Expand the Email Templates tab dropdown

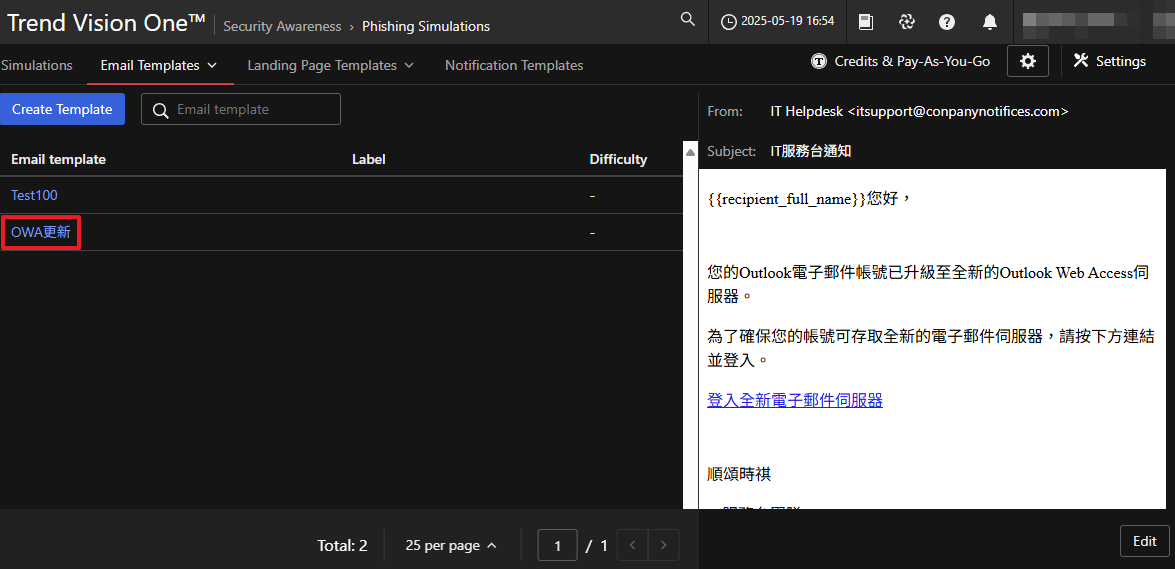point(211,66)
